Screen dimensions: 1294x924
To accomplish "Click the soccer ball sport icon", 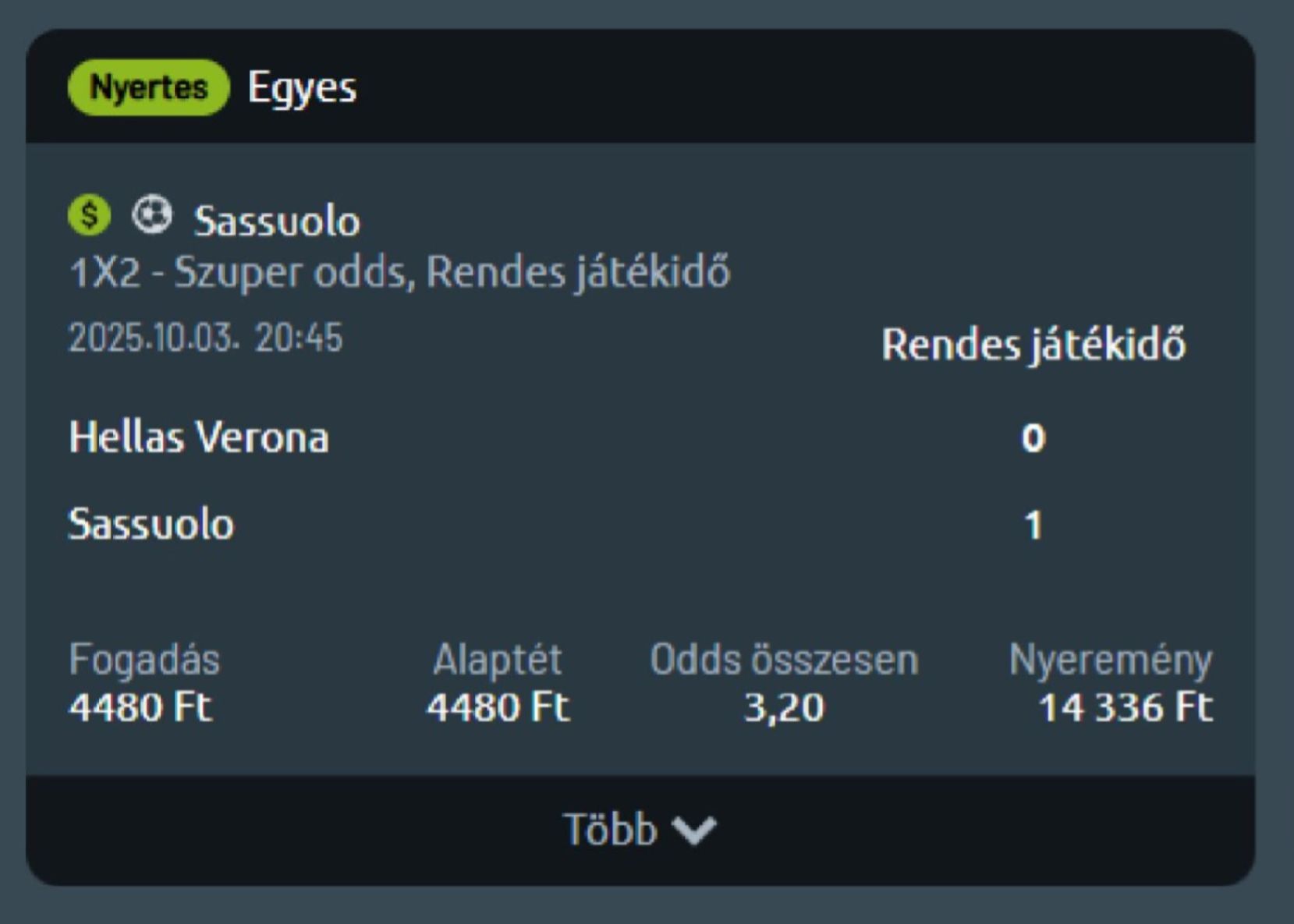I will [151, 214].
